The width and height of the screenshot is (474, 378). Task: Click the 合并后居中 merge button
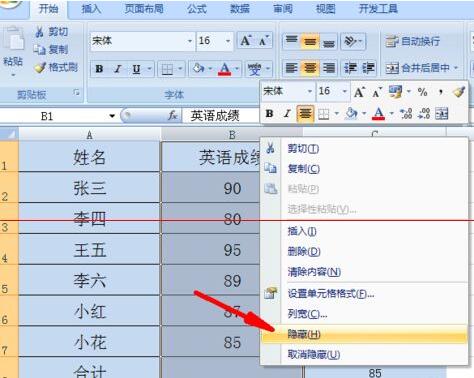pos(417,68)
